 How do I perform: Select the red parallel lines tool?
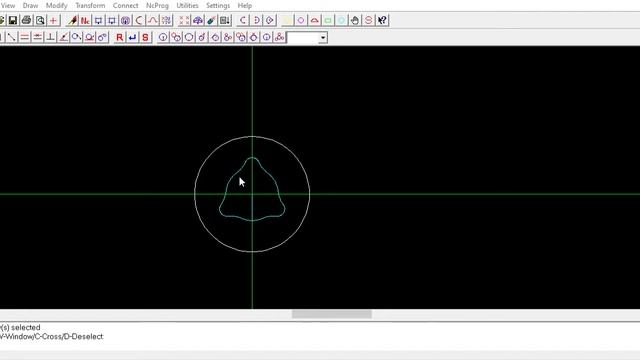tap(24, 38)
